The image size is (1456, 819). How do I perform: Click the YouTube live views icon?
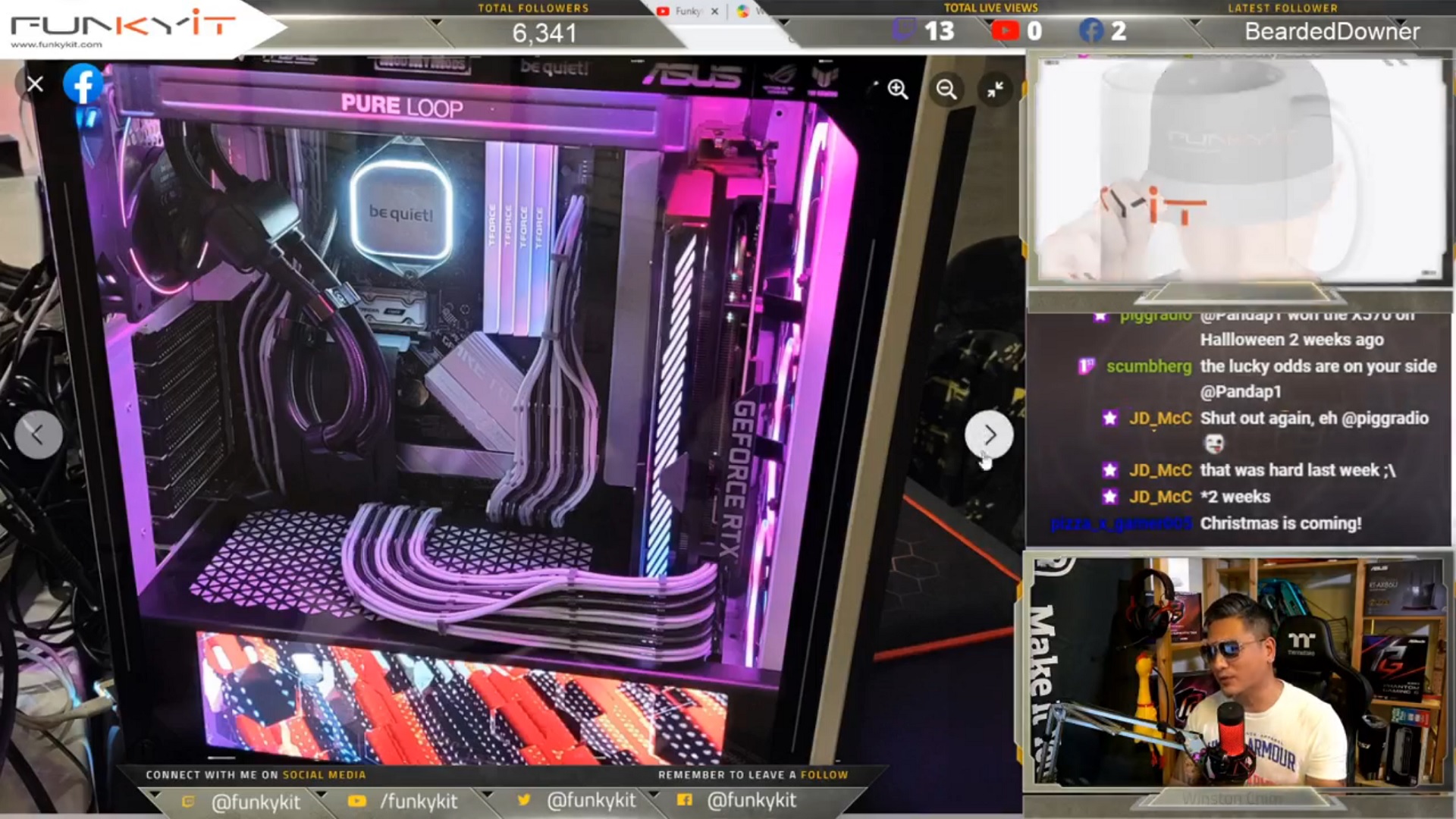pos(1005,30)
